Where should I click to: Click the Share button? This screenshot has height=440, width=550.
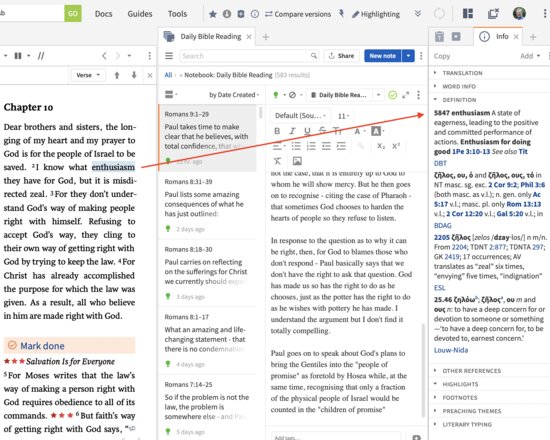coord(341,56)
